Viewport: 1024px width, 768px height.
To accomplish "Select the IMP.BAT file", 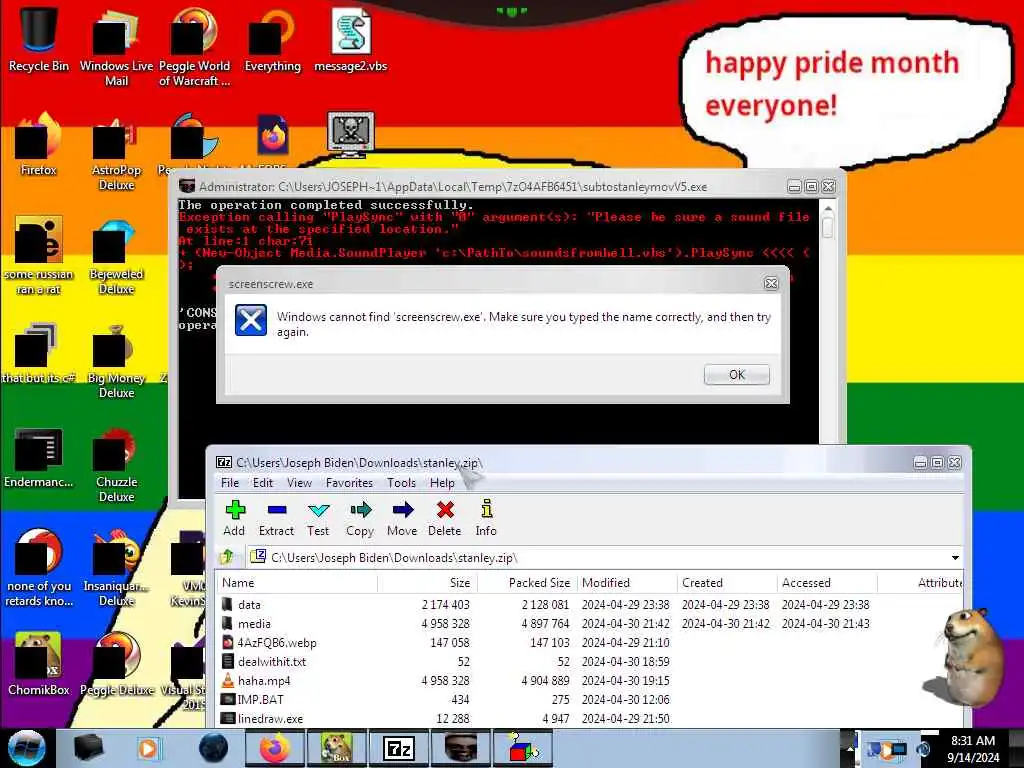I will [590, 699].
